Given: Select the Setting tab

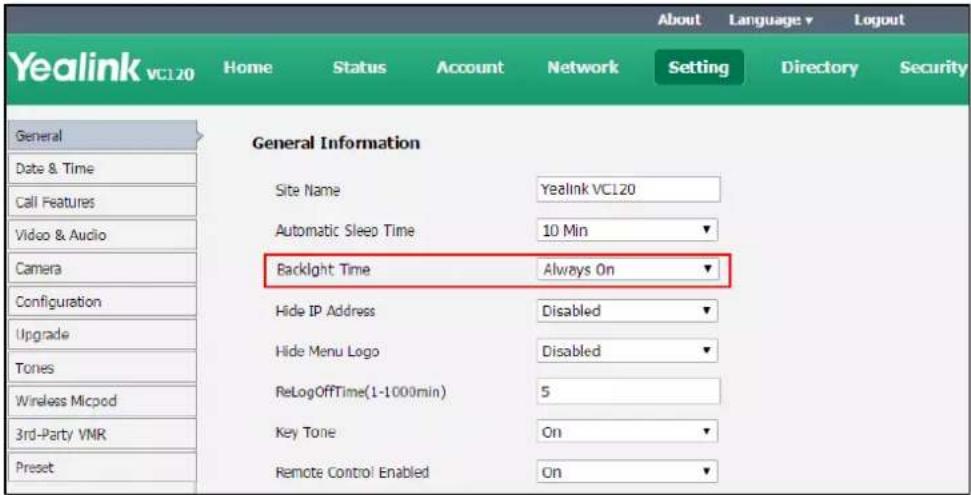Looking at the screenshot, I should click(x=699, y=68).
